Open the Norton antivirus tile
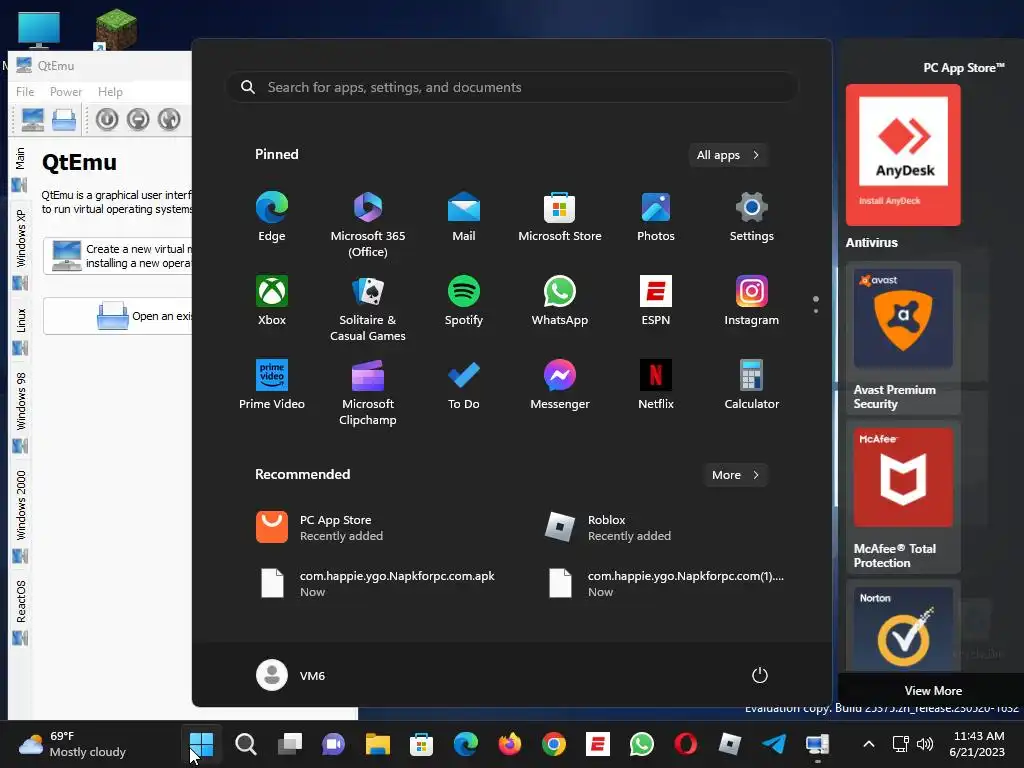This screenshot has width=1024, height=768. click(x=903, y=627)
